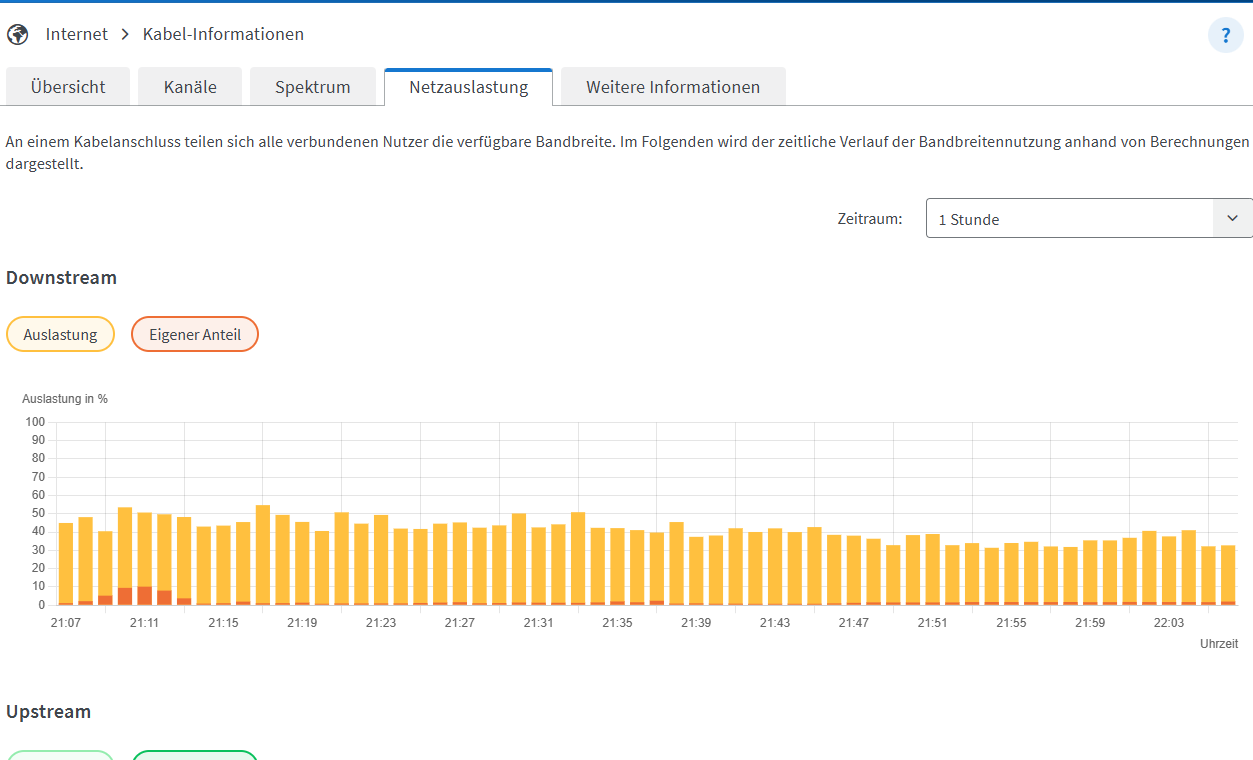Click the tallest yellow downstream bar
This screenshot has height=760, width=1253.
click(263, 555)
